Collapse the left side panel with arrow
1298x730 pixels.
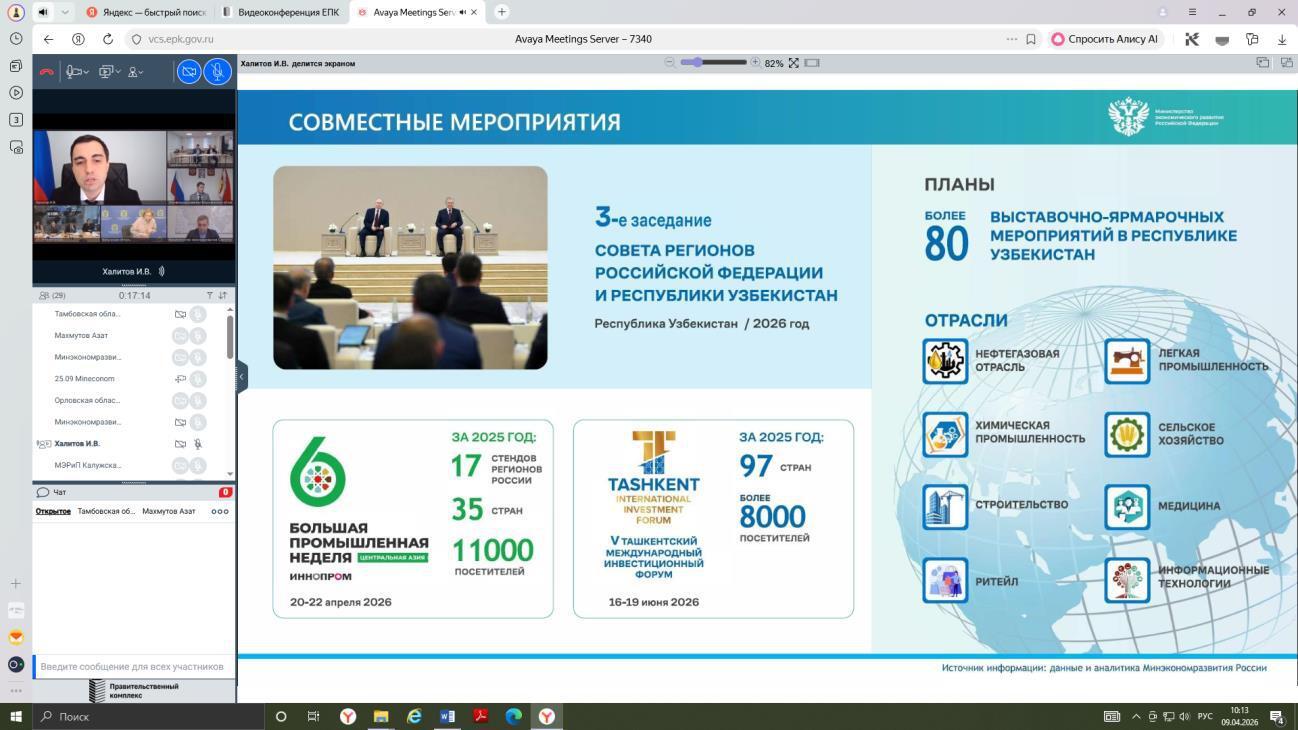[x=241, y=377]
